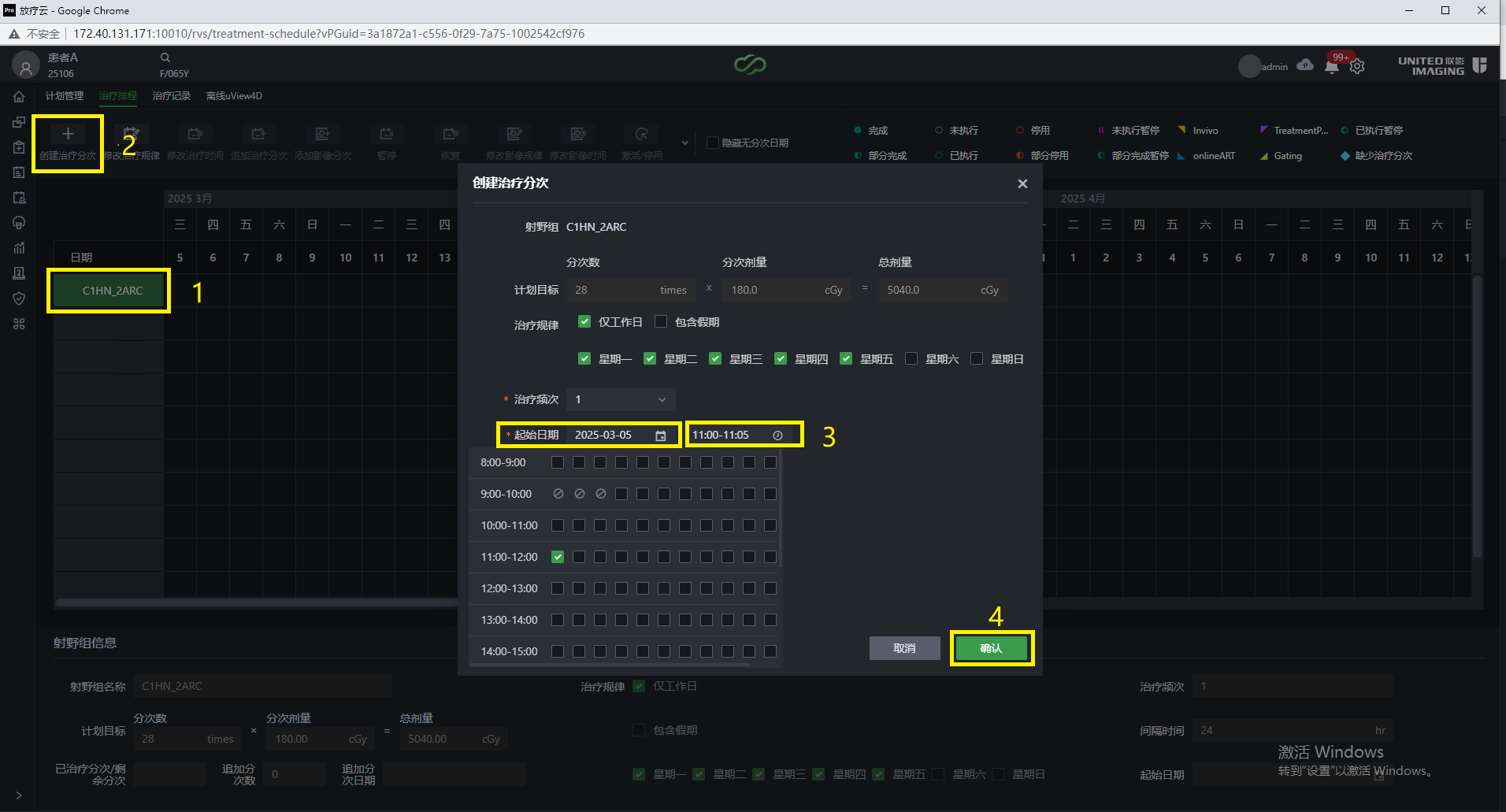
Task: Switch to the 计划管理 tab
Action: (65, 96)
